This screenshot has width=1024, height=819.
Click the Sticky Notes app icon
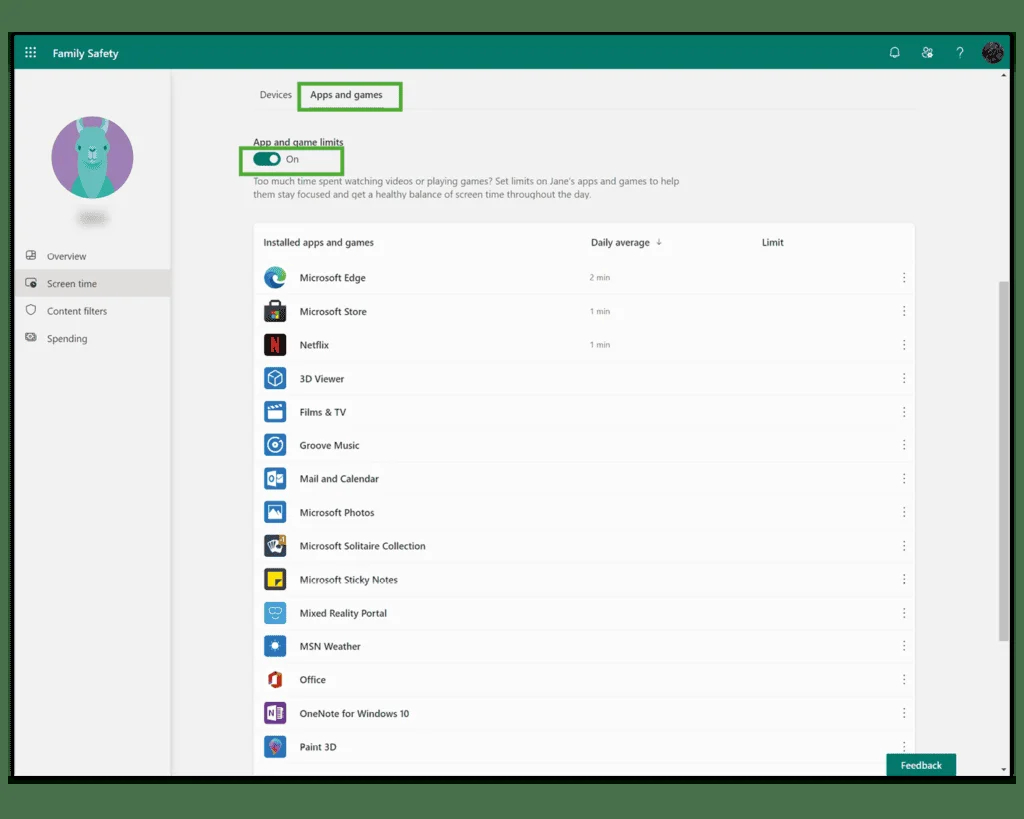(x=275, y=579)
